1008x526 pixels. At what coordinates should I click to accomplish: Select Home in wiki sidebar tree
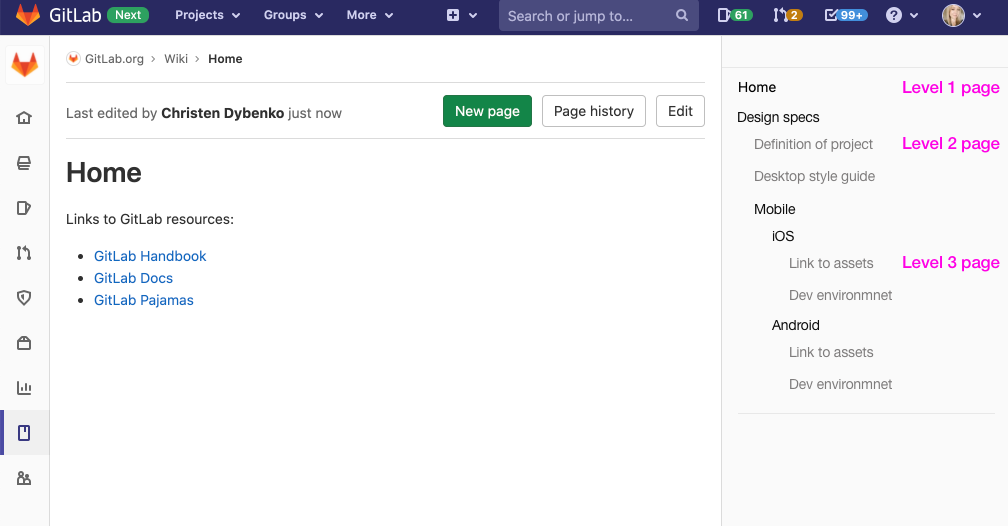757,87
